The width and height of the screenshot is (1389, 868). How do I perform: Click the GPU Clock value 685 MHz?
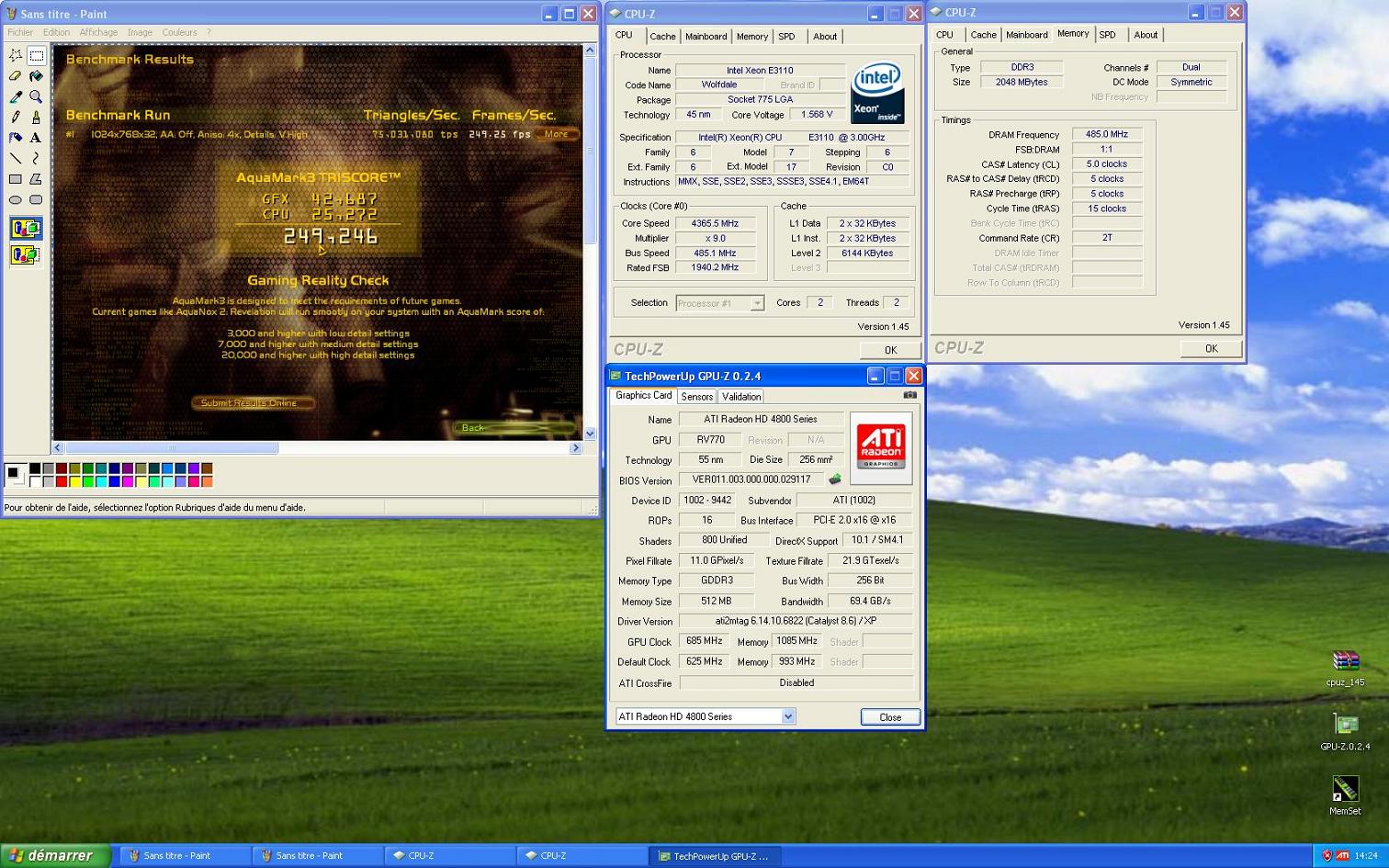(704, 641)
